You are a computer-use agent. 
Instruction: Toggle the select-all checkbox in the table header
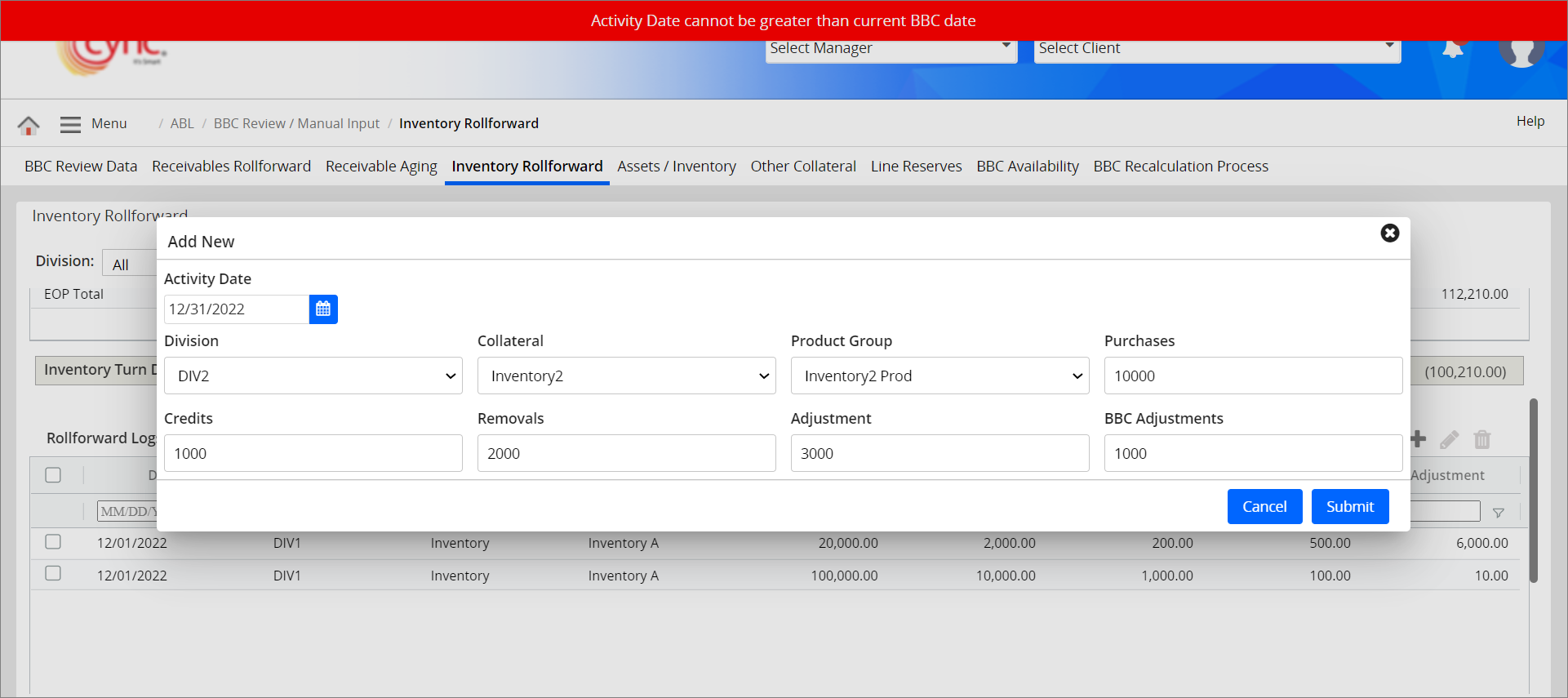point(53,475)
